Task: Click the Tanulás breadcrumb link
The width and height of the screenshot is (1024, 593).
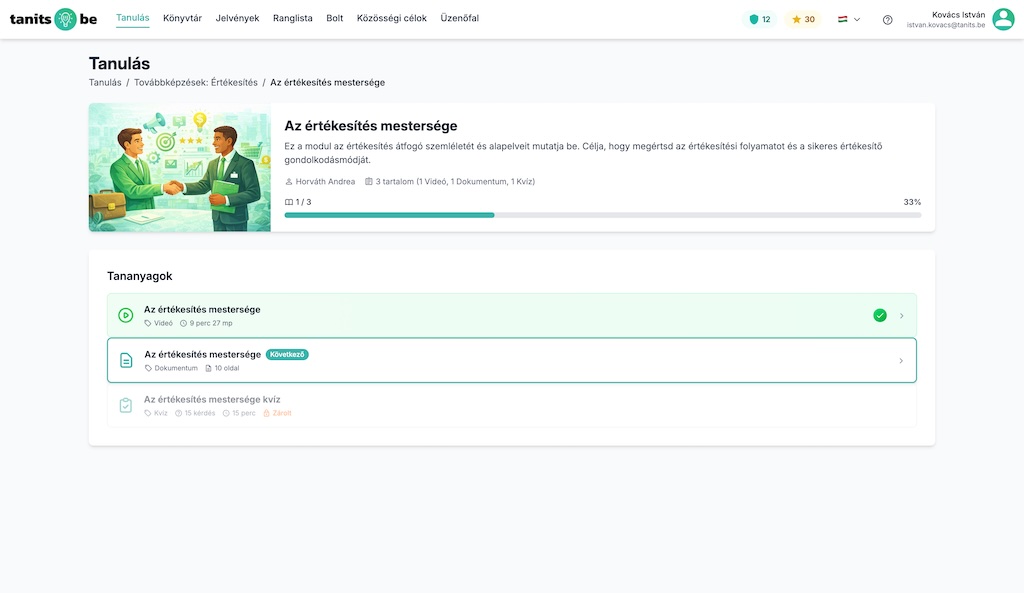Action: pyautogui.click(x=105, y=82)
